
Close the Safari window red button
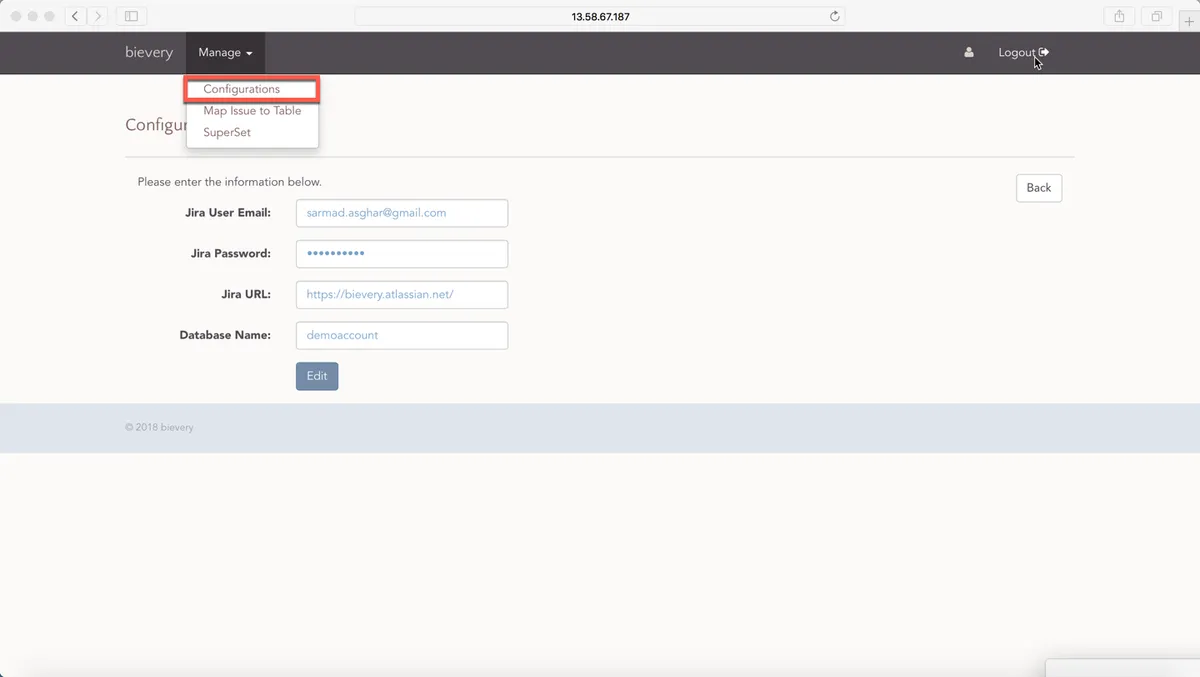[17, 17]
